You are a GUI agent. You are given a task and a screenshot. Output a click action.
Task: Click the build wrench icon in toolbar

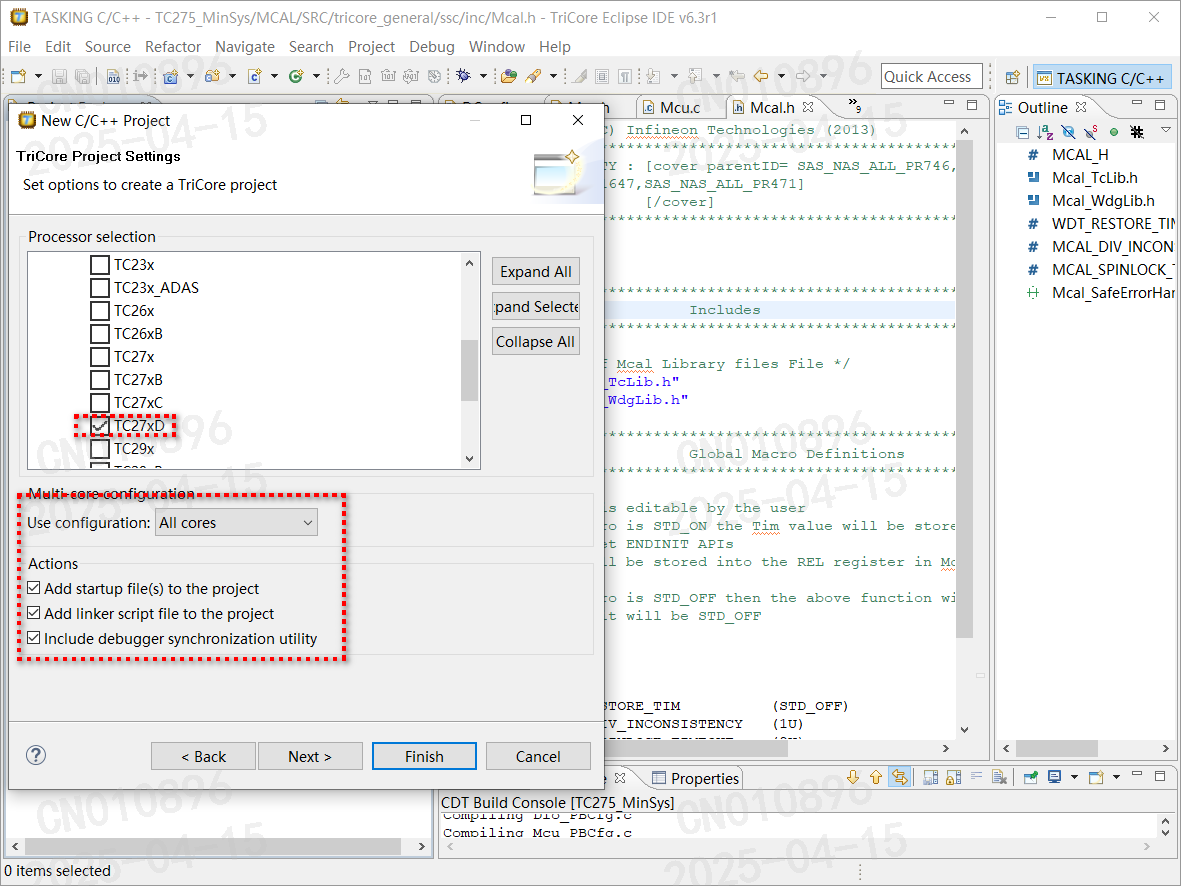tap(341, 76)
